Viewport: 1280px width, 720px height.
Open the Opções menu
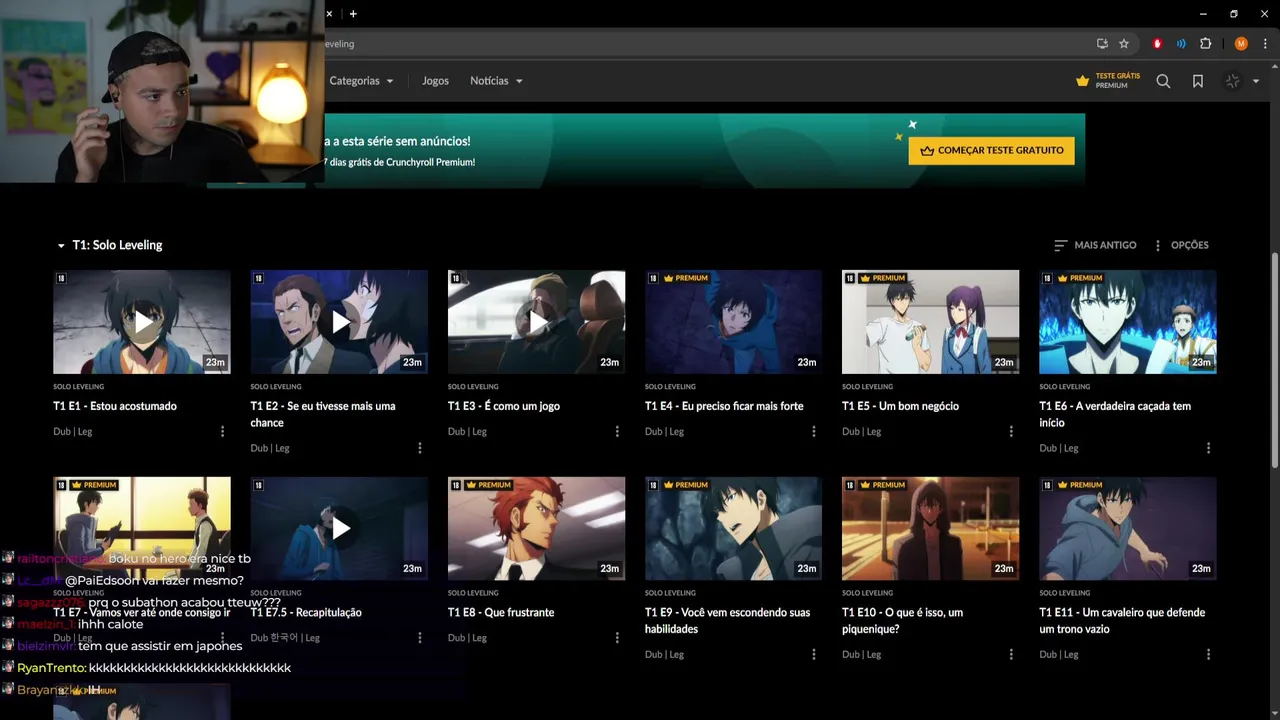tap(1181, 245)
